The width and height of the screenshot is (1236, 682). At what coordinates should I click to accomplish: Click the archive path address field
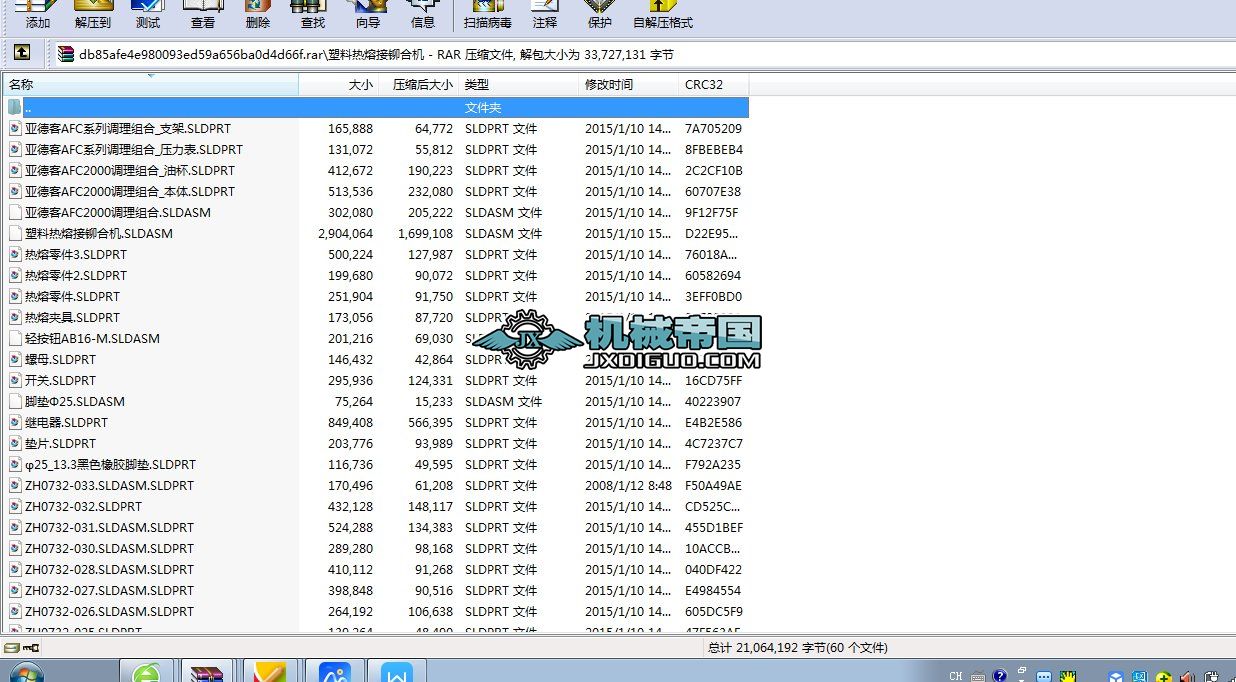tap(645, 54)
